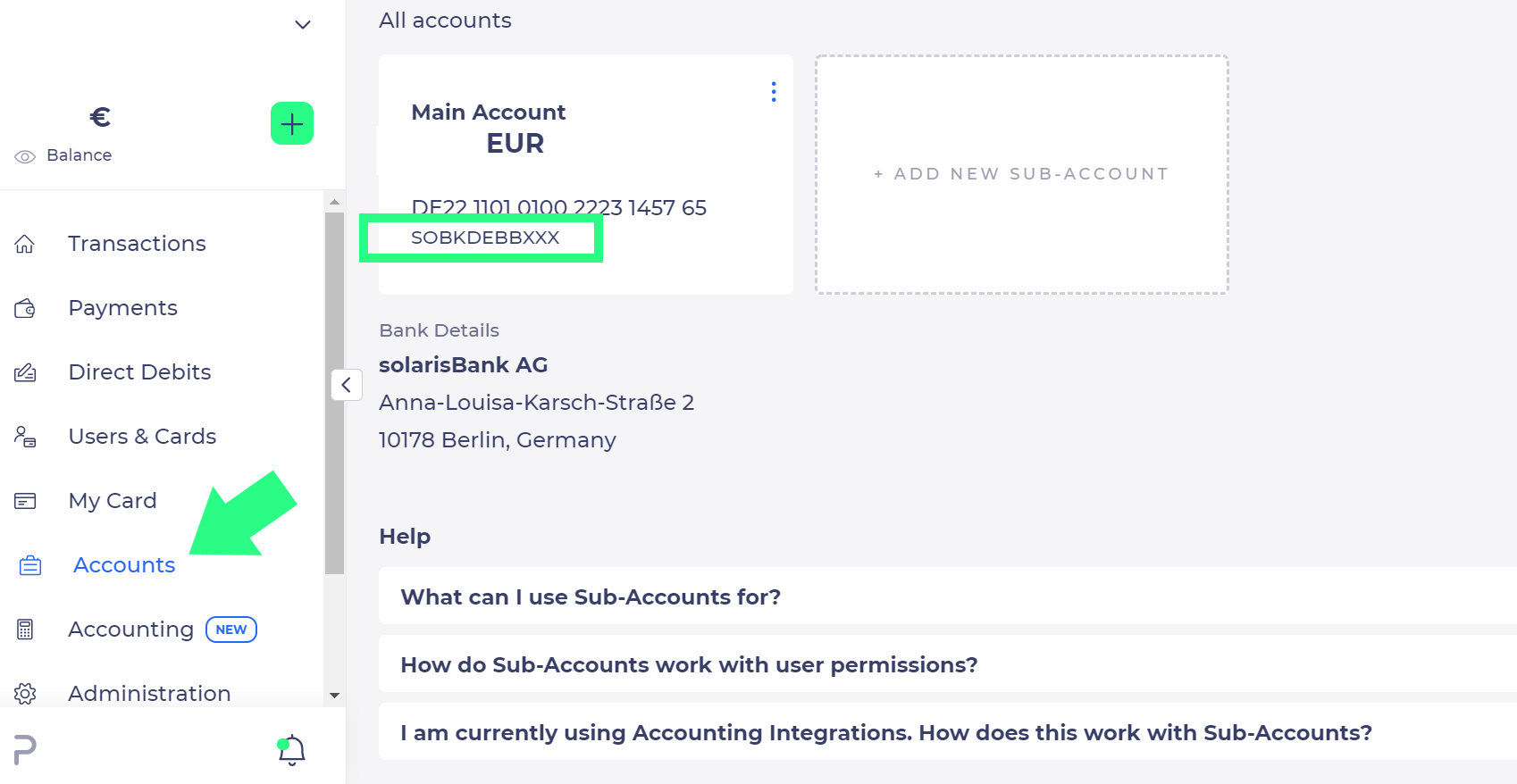Collapse the sidebar with arrow button
The width and height of the screenshot is (1517, 784).
click(346, 385)
